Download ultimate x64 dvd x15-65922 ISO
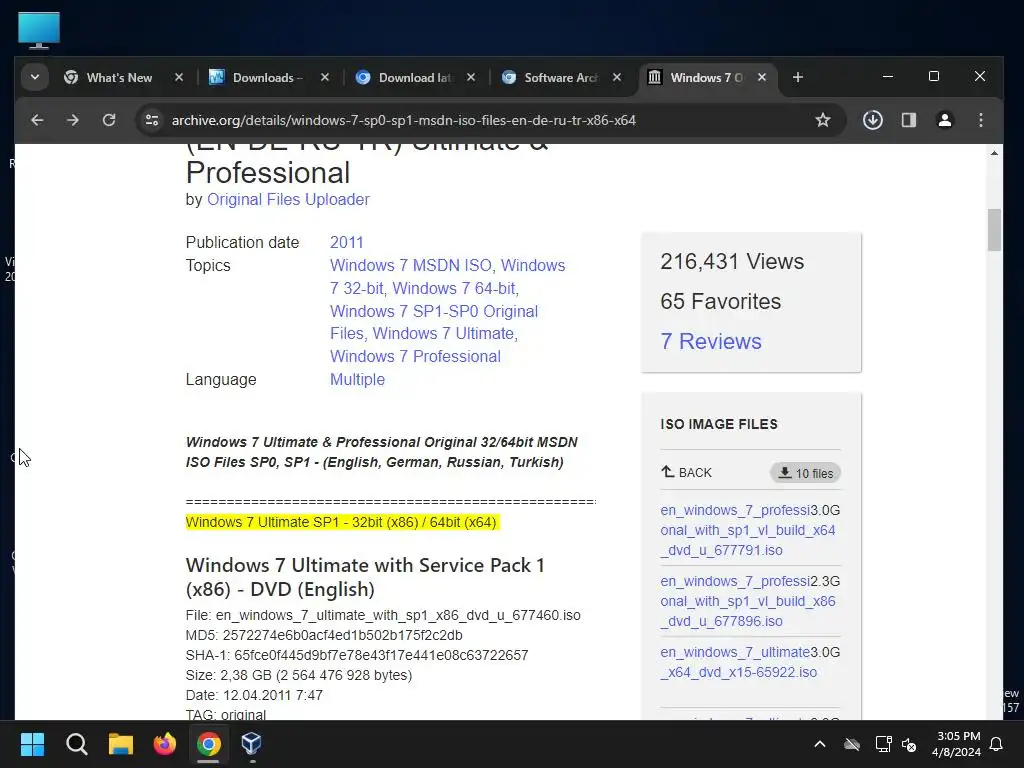 739,662
